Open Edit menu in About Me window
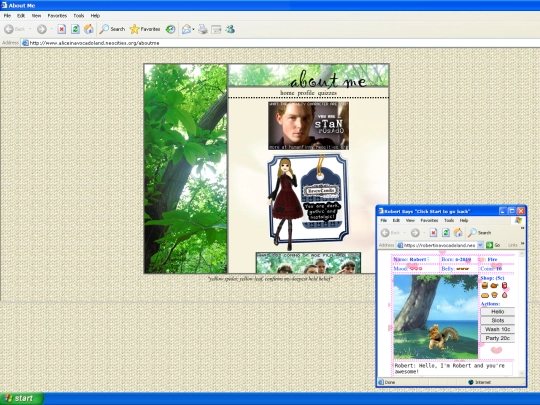 pos(21,15)
